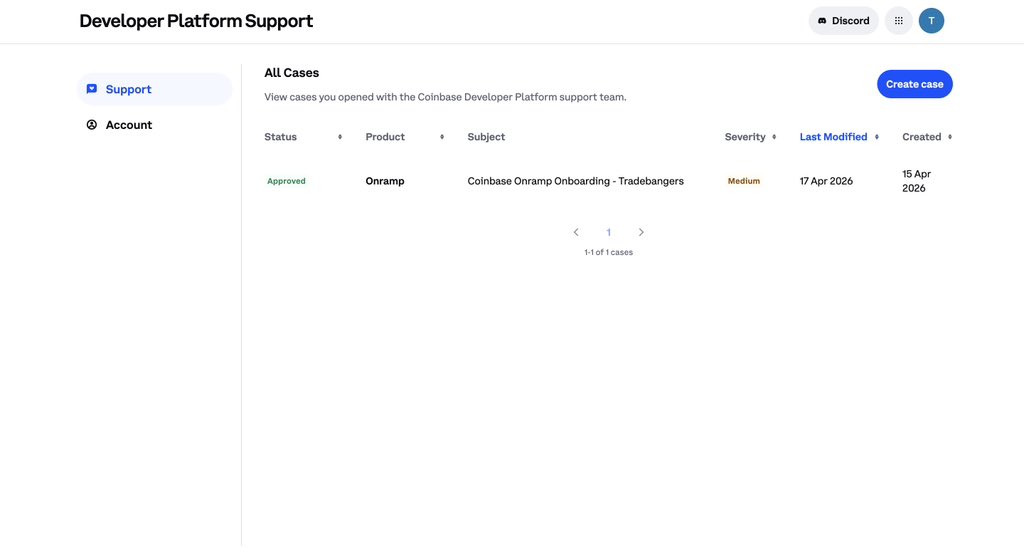Sort cases by the Product column arrows
The width and height of the screenshot is (1024, 552).
coord(441,137)
